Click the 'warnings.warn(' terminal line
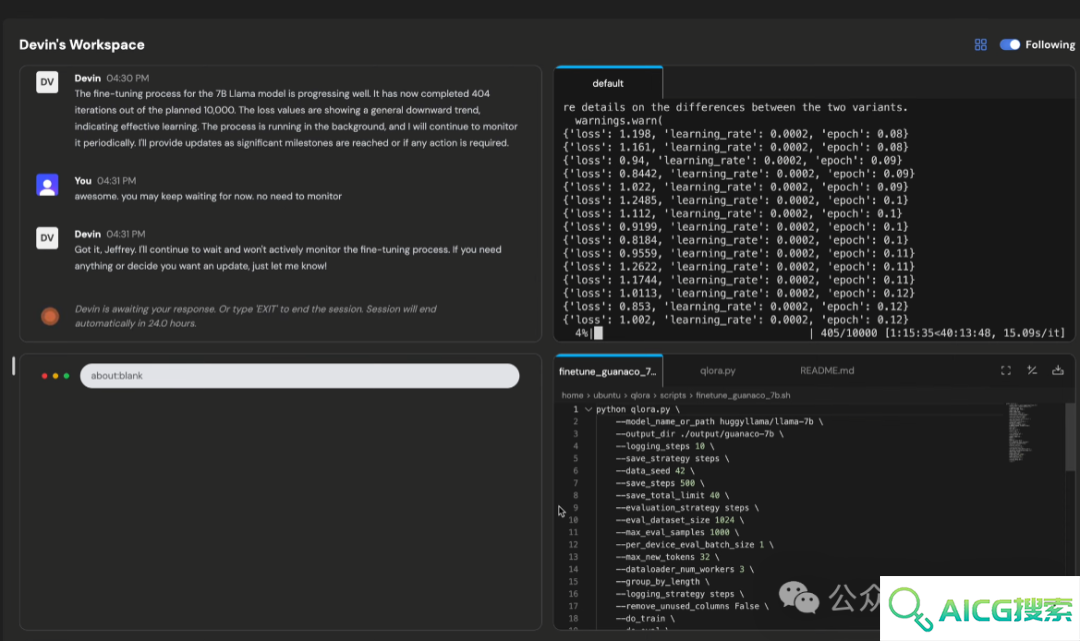Viewport: 1080px width, 641px height. (x=619, y=120)
